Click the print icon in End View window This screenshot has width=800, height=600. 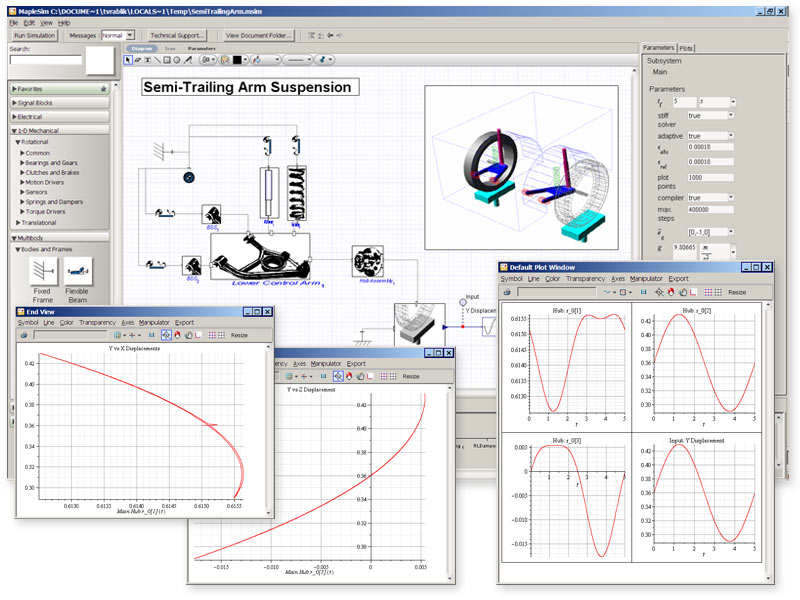tap(23, 335)
